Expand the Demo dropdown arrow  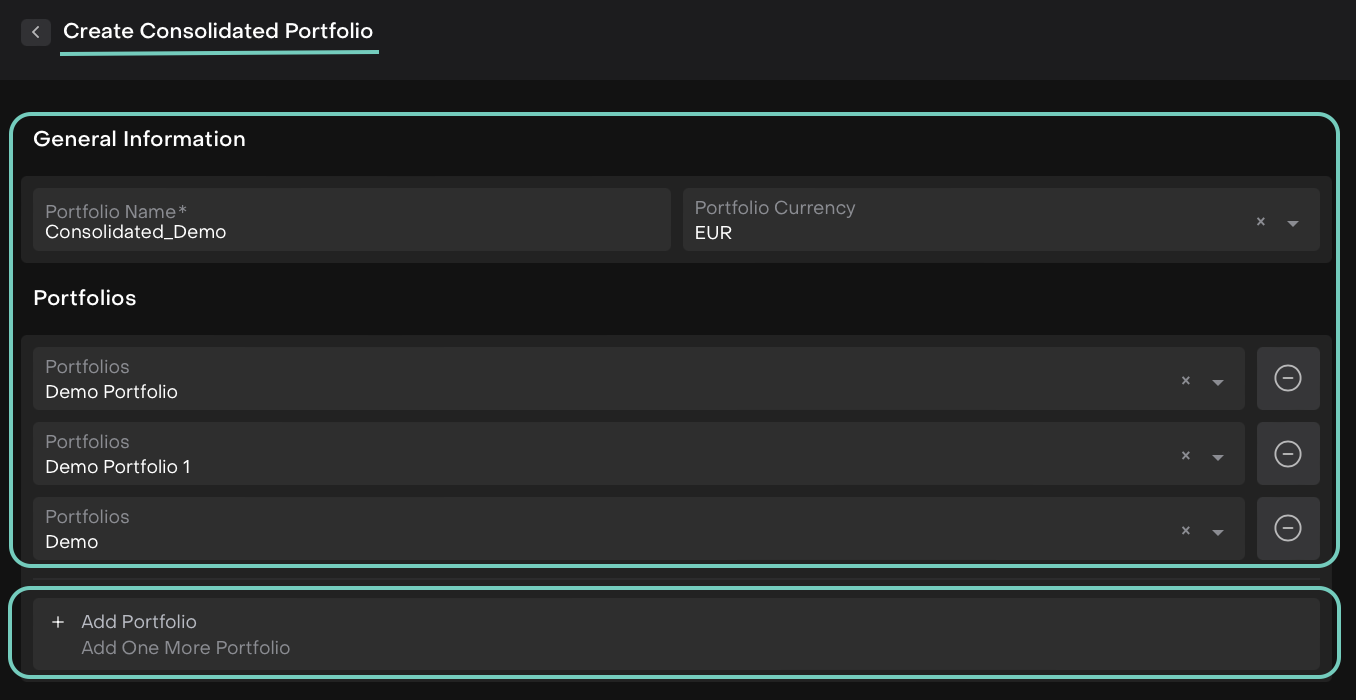tap(1218, 532)
